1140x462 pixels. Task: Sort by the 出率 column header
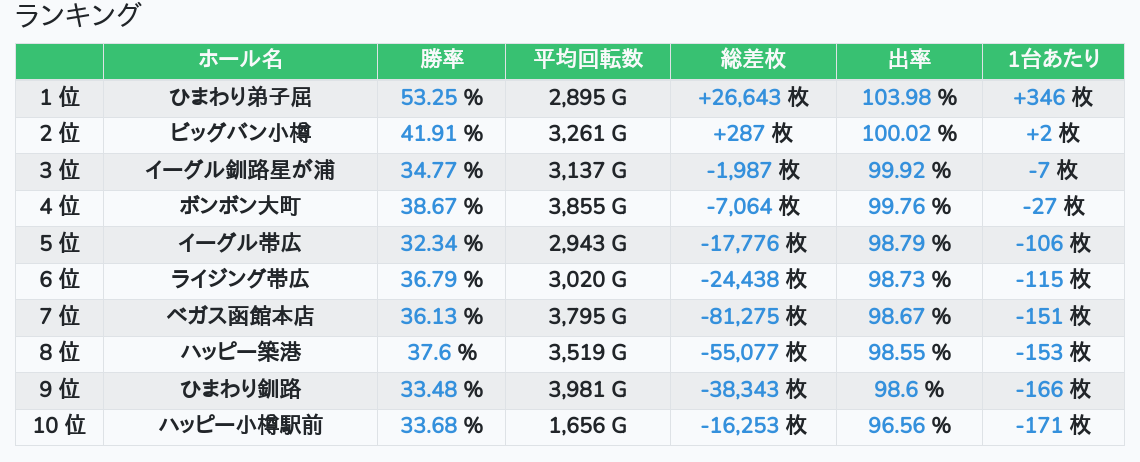909,60
